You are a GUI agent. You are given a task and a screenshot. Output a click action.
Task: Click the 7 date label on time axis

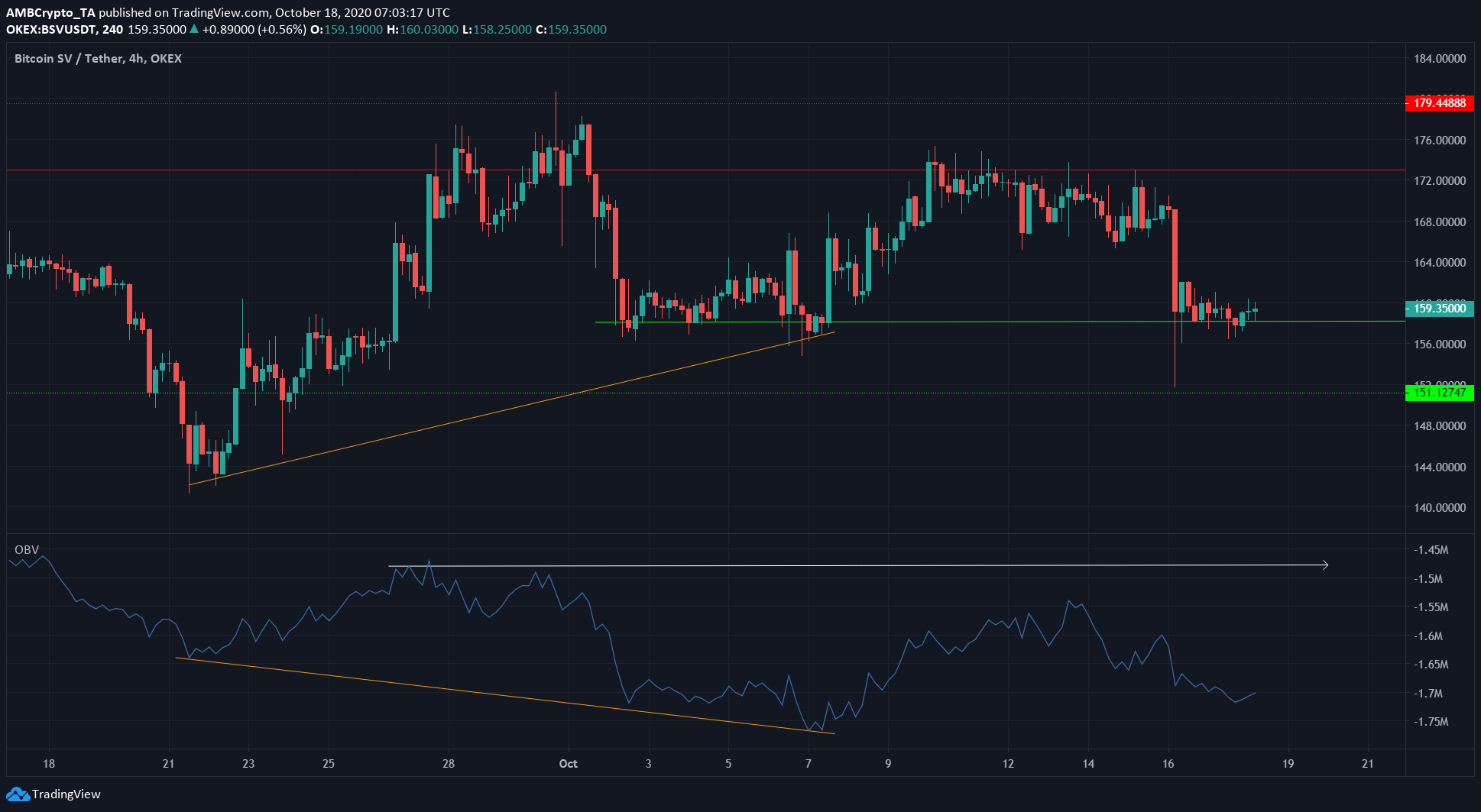809,764
